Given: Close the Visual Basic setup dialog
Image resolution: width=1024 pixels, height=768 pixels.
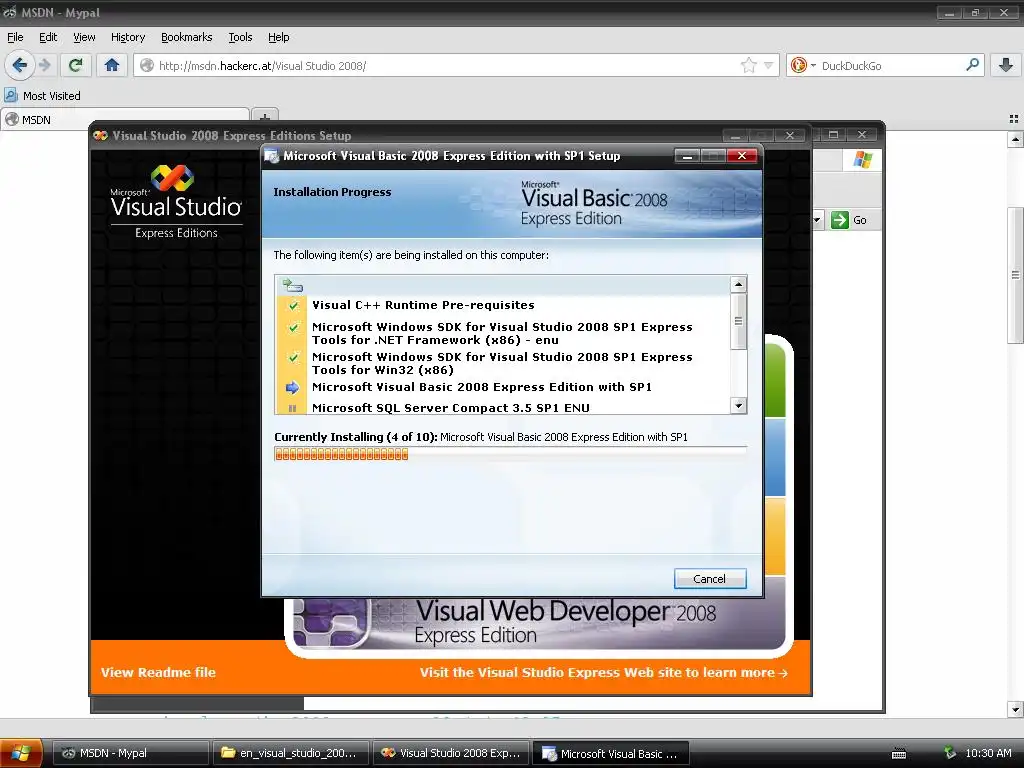Looking at the screenshot, I should pyautogui.click(x=742, y=155).
